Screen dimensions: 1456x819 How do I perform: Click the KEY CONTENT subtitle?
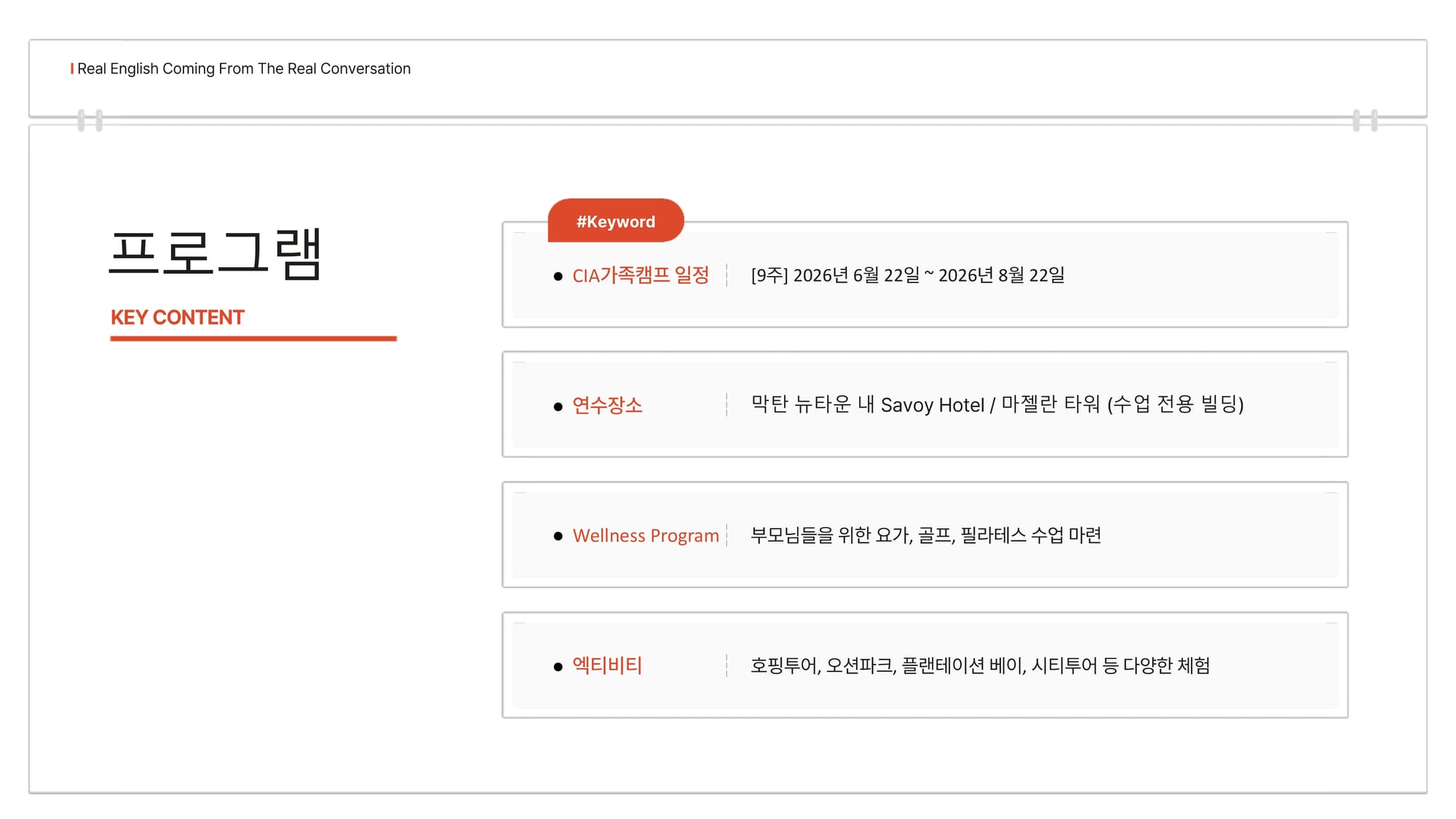177,317
